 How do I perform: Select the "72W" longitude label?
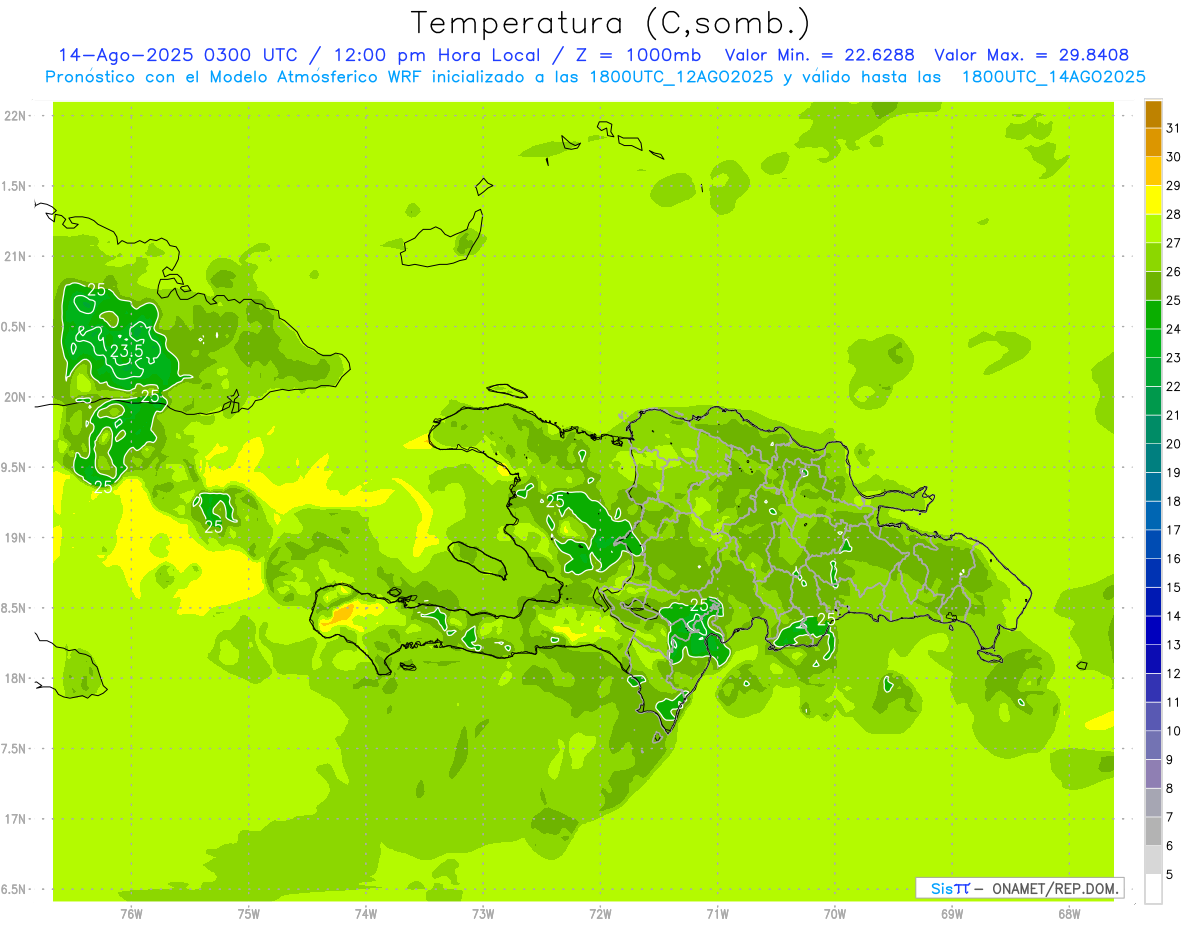(x=600, y=914)
